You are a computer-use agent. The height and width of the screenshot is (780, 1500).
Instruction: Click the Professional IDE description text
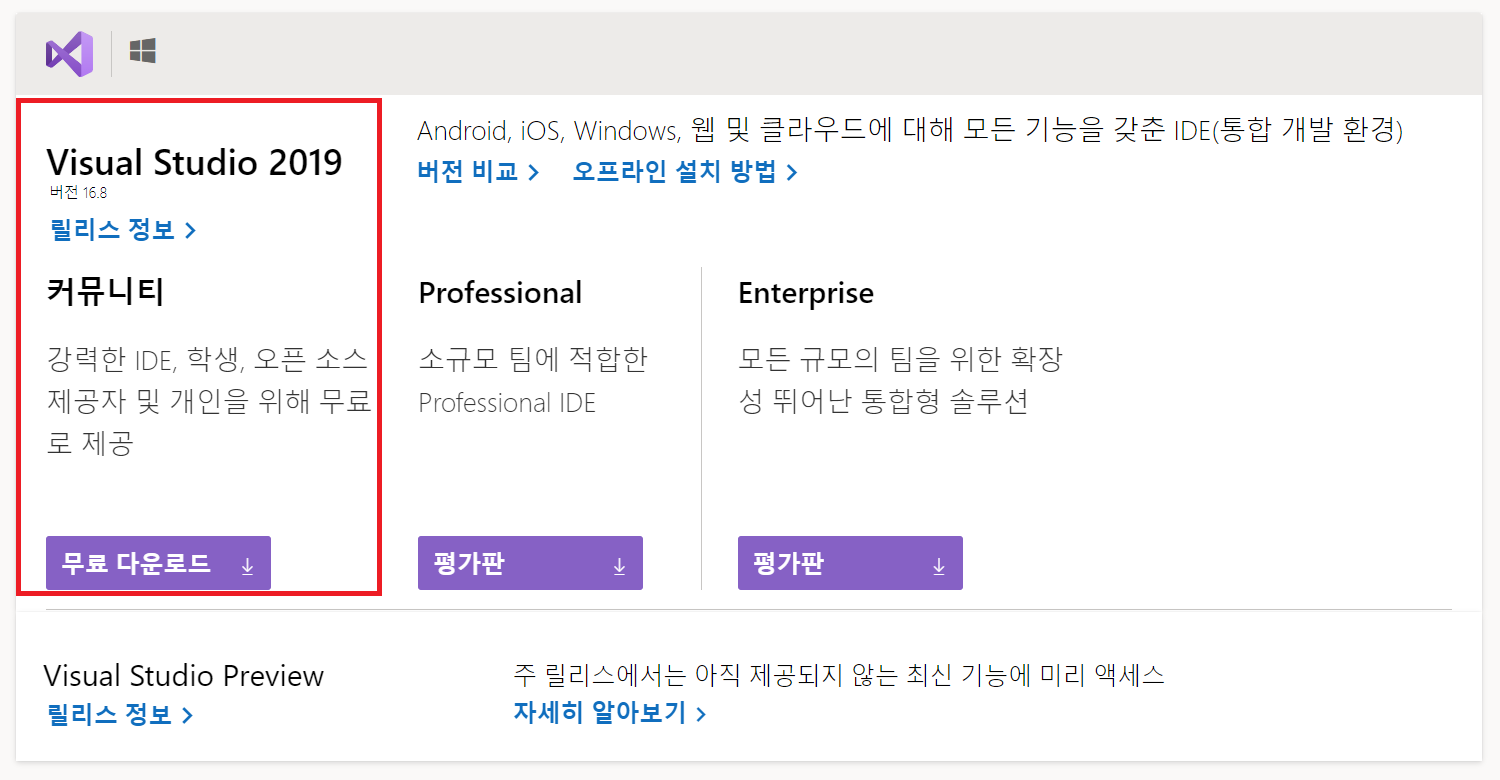coord(507,403)
